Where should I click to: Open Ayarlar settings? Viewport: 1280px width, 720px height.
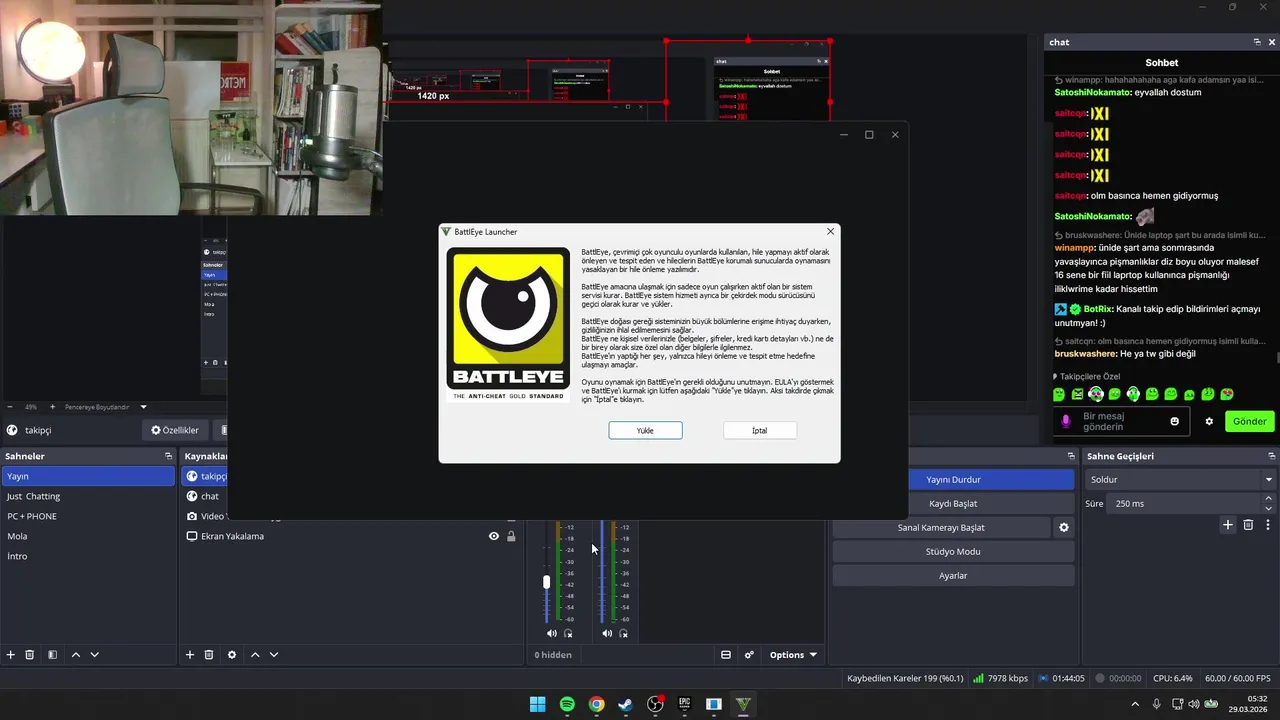953,575
